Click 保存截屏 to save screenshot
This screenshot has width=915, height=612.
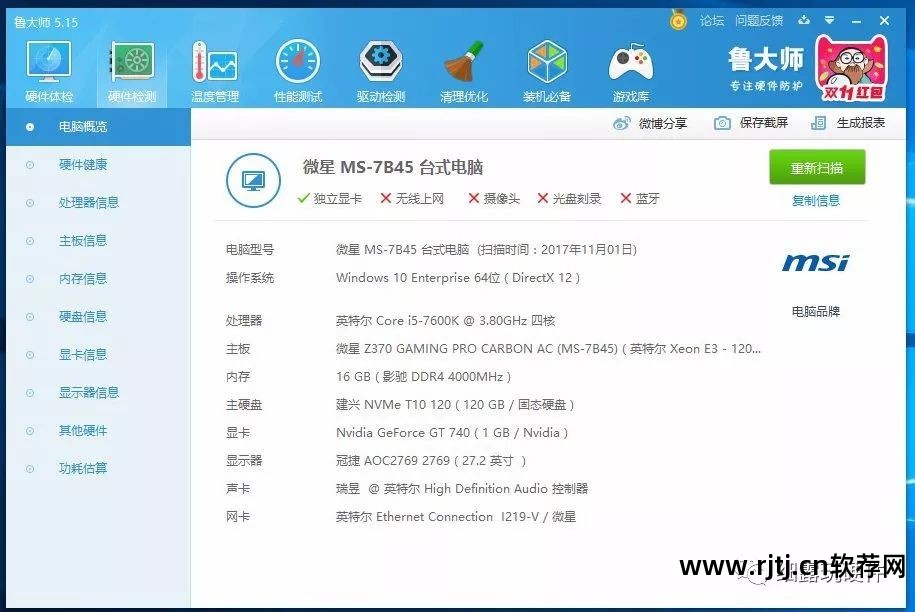pos(752,123)
